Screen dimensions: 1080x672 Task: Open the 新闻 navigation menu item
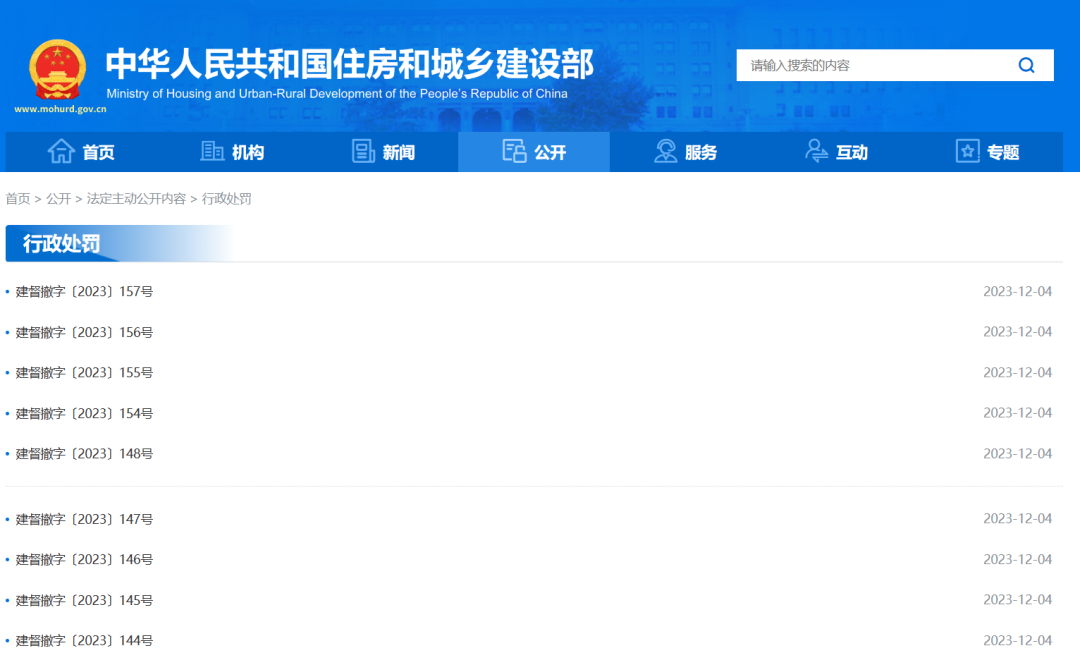(x=397, y=151)
